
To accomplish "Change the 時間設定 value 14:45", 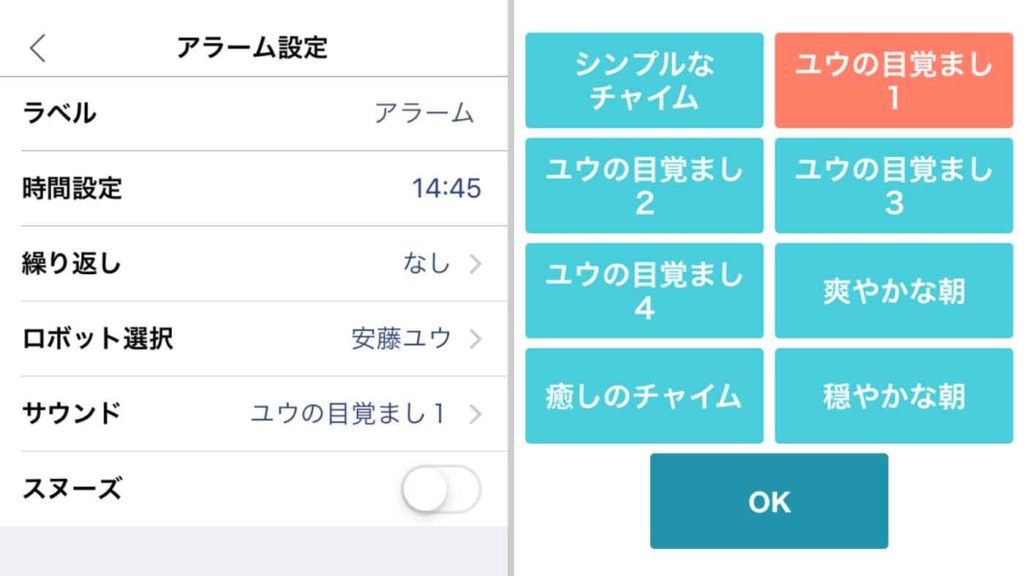I will pyautogui.click(x=447, y=189).
